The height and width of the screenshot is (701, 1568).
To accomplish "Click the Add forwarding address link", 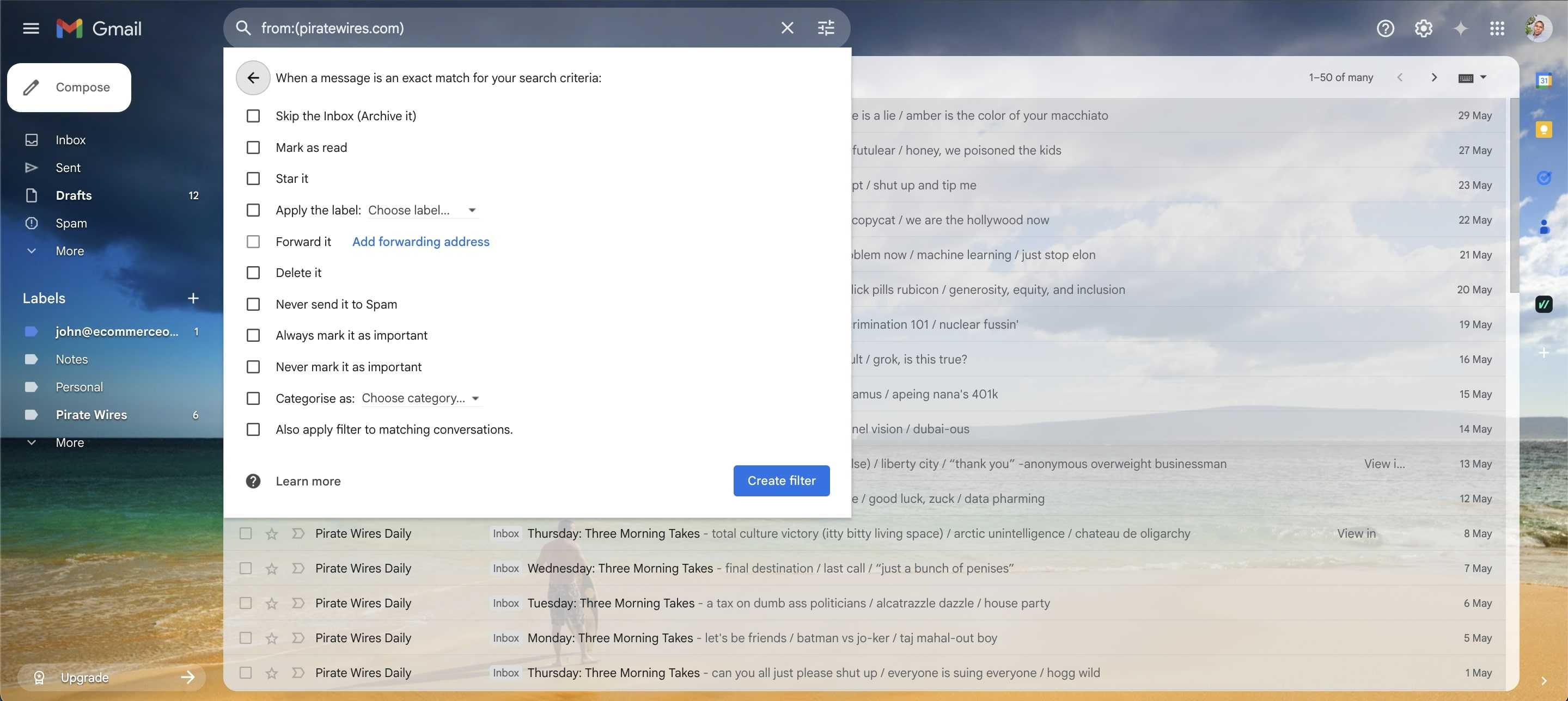I will click(420, 242).
